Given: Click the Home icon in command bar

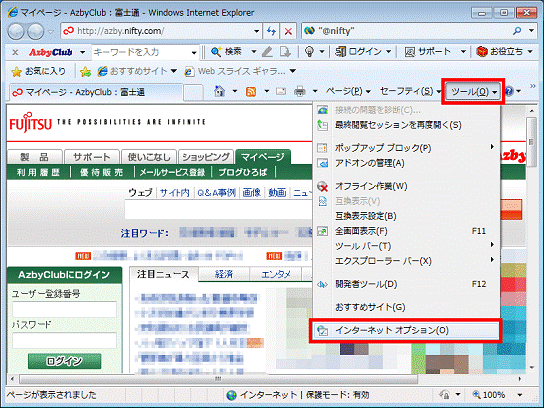Looking at the screenshot, I should (x=219, y=91).
